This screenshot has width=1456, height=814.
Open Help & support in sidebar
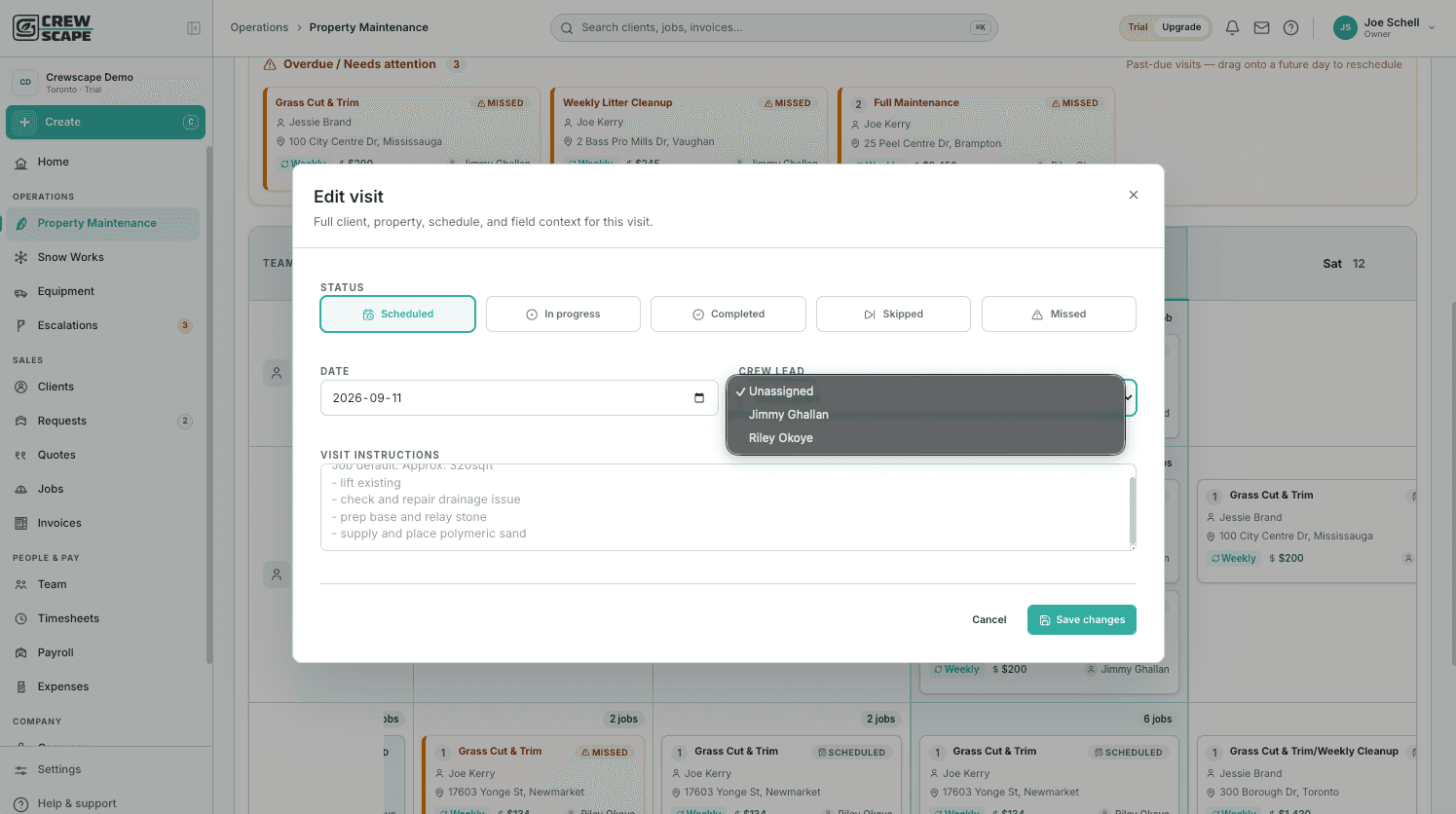click(x=105, y=803)
